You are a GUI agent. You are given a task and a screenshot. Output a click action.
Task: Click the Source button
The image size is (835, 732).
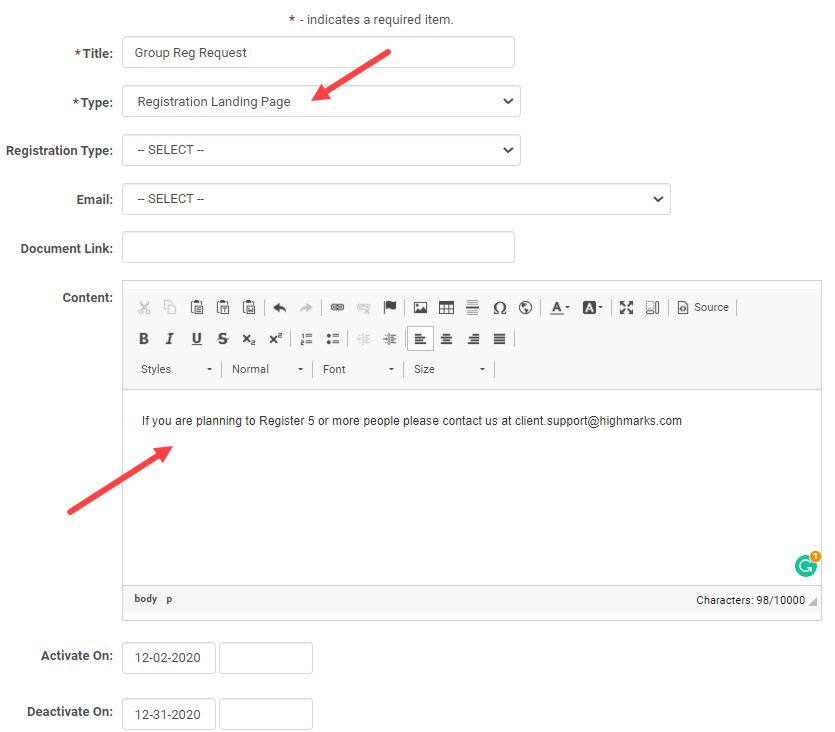(703, 308)
